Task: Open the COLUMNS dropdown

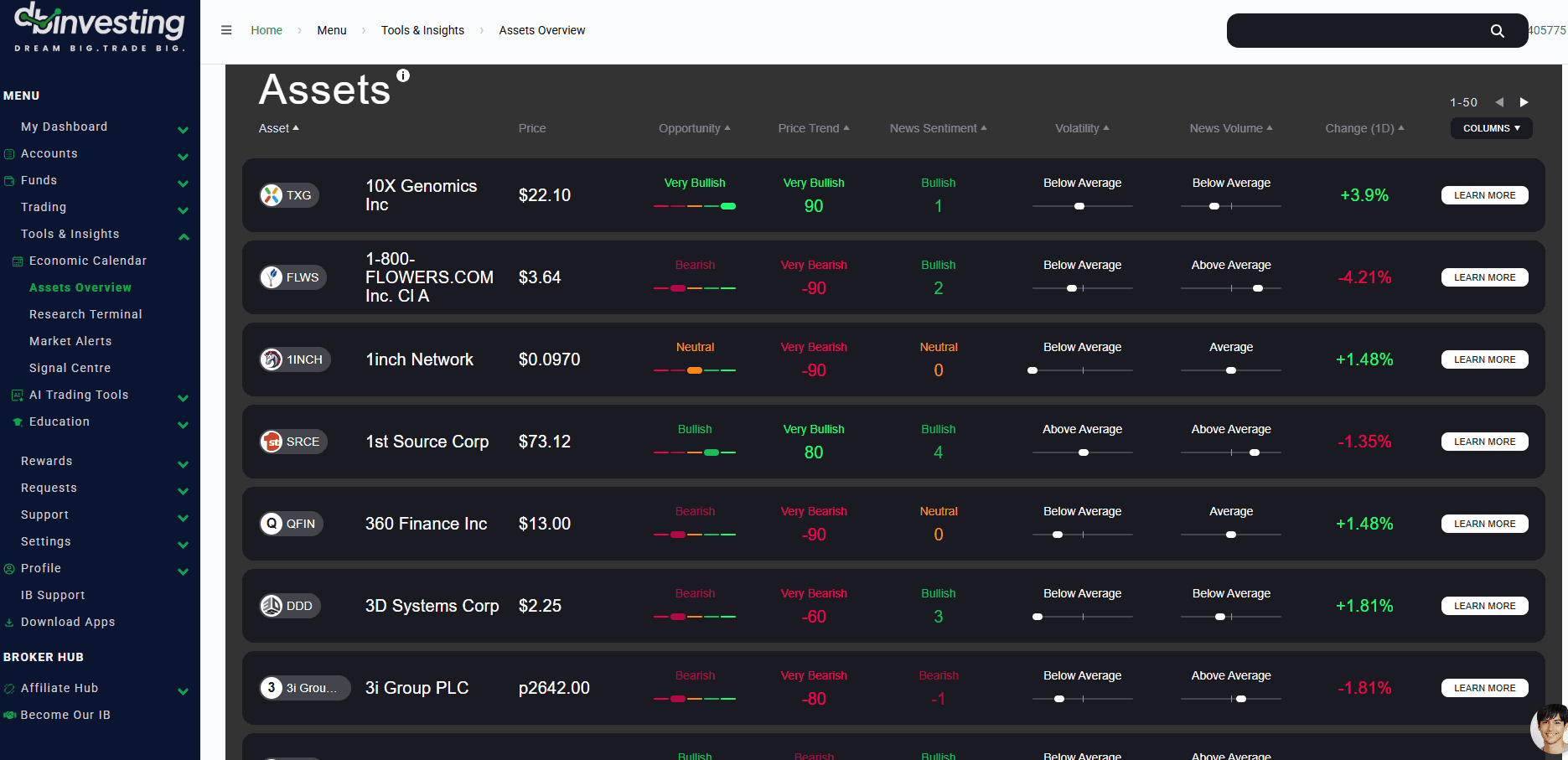Action: click(x=1491, y=128)
